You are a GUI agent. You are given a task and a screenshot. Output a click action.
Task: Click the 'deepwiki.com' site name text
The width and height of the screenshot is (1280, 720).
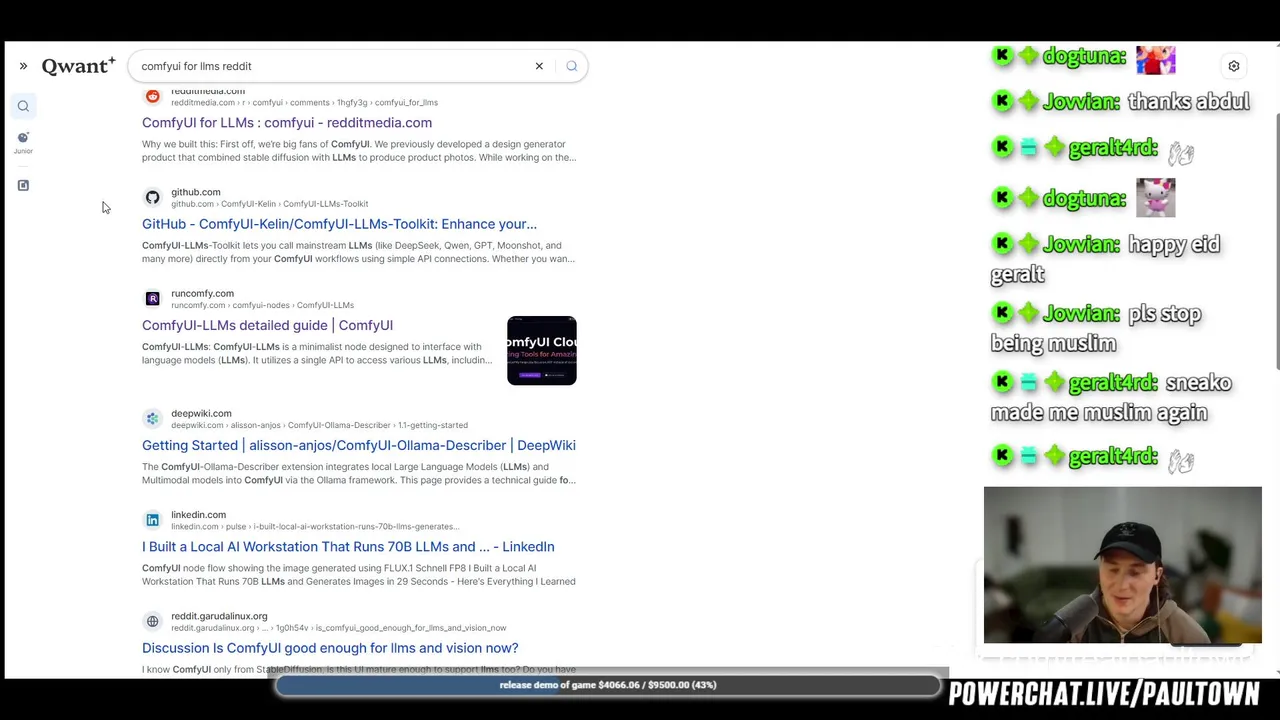pyautogui.click(x=201, y=413)
